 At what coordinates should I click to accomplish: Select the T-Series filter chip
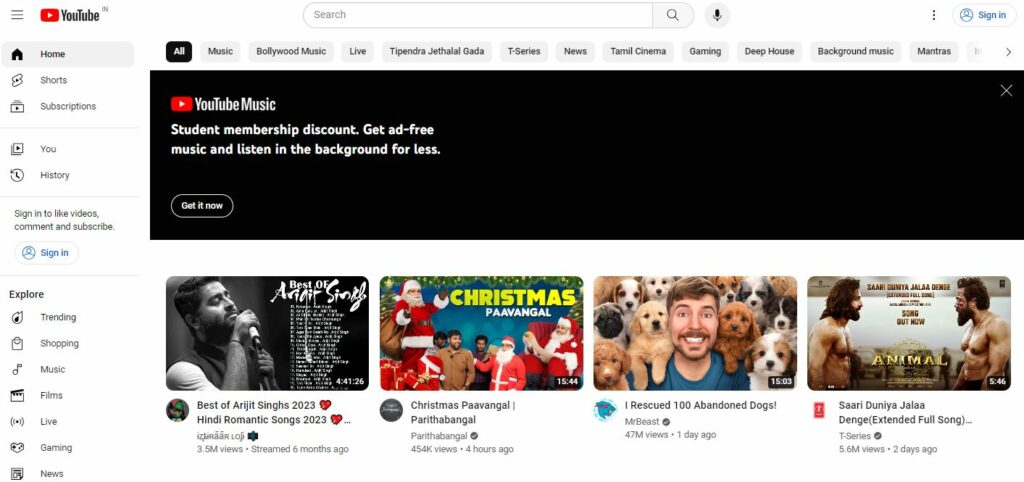coord(524,52)
